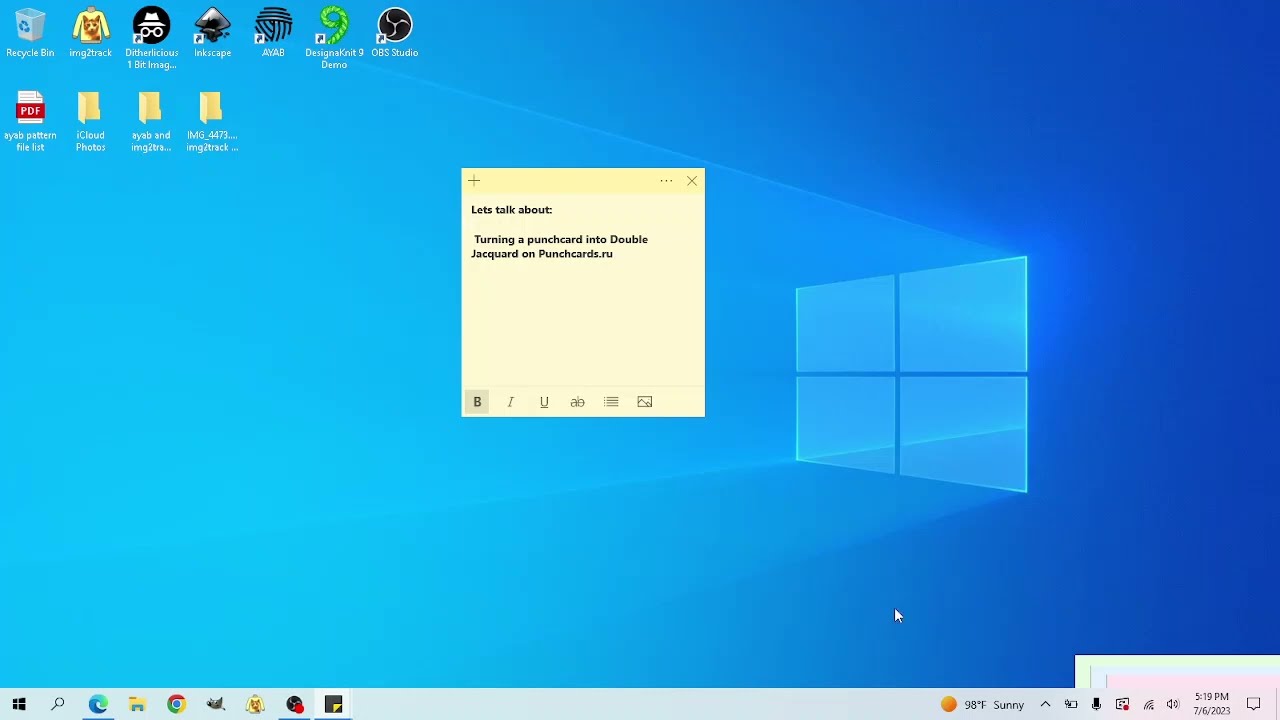Expand the hidden system tray icons chevron
This screenshot has width=1280, height=720.
coord(1045,705)
